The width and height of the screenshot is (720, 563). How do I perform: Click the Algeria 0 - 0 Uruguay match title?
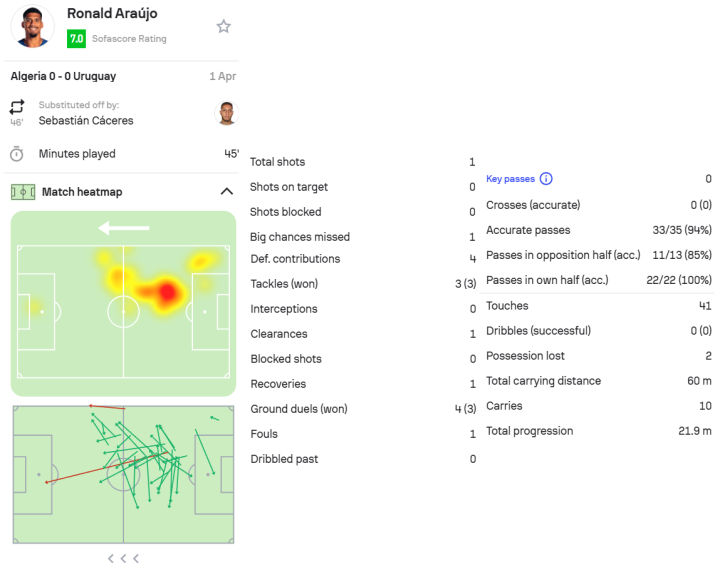click(x=63, y=76)
